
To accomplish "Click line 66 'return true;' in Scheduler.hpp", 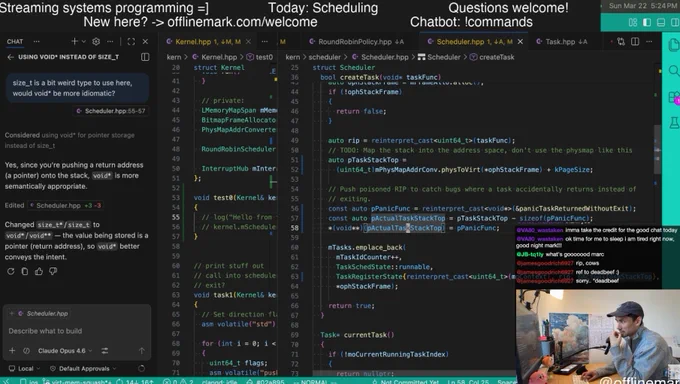I will pos(351,305).
